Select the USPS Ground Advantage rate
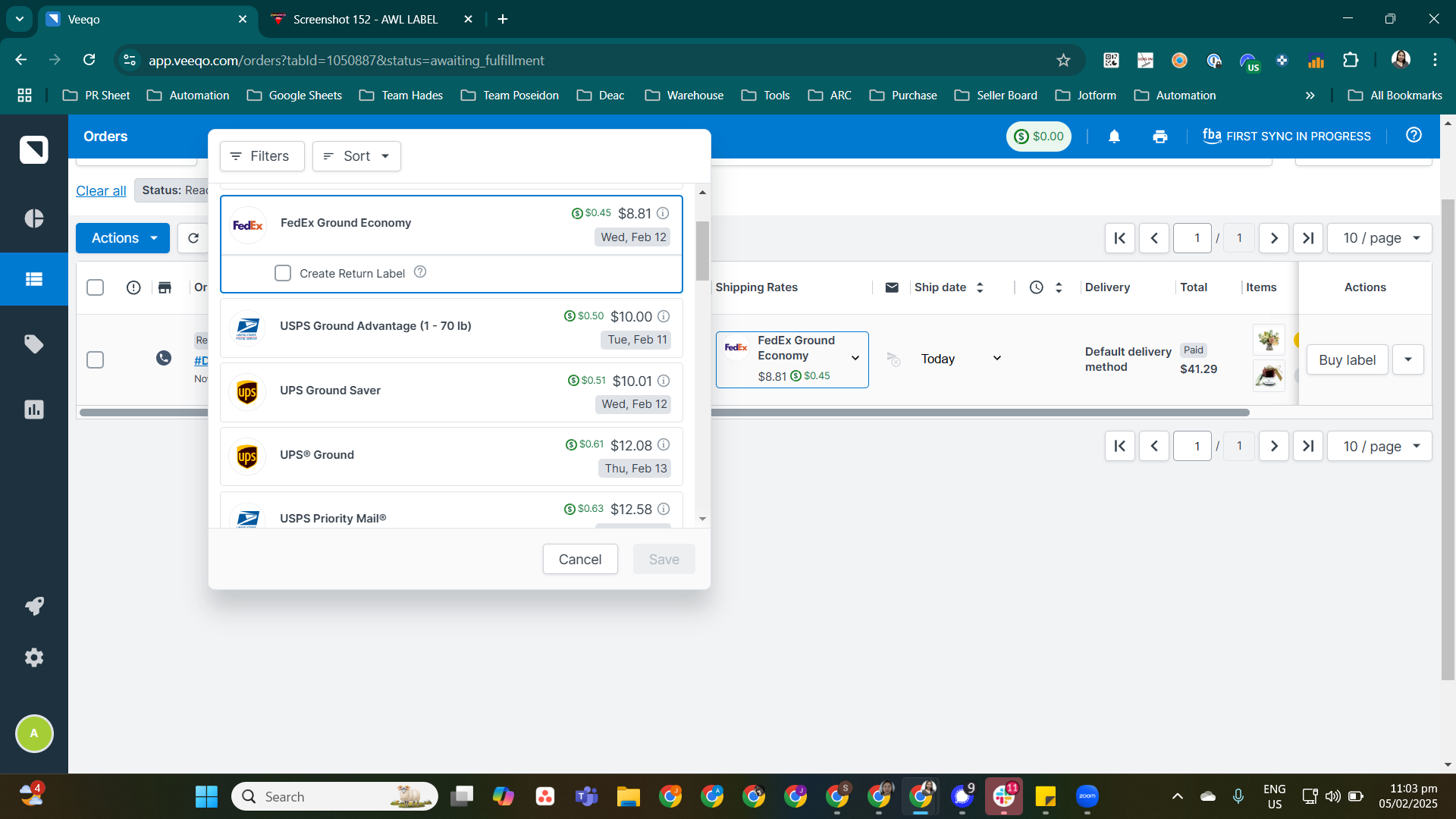Viewport: 1456px width, 819px height. pyautogui.click(x=451, y=328)
